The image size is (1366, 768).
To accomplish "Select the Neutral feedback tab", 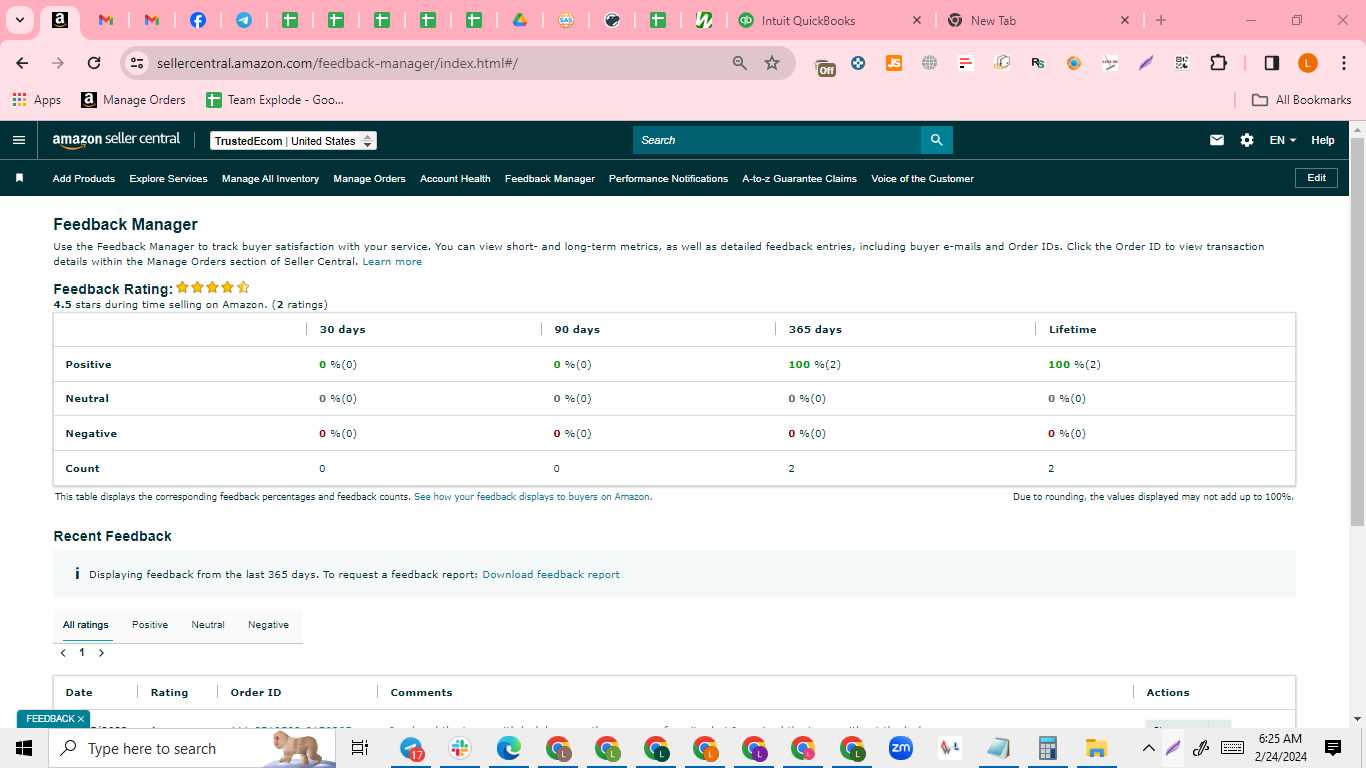I will (208, 625).
